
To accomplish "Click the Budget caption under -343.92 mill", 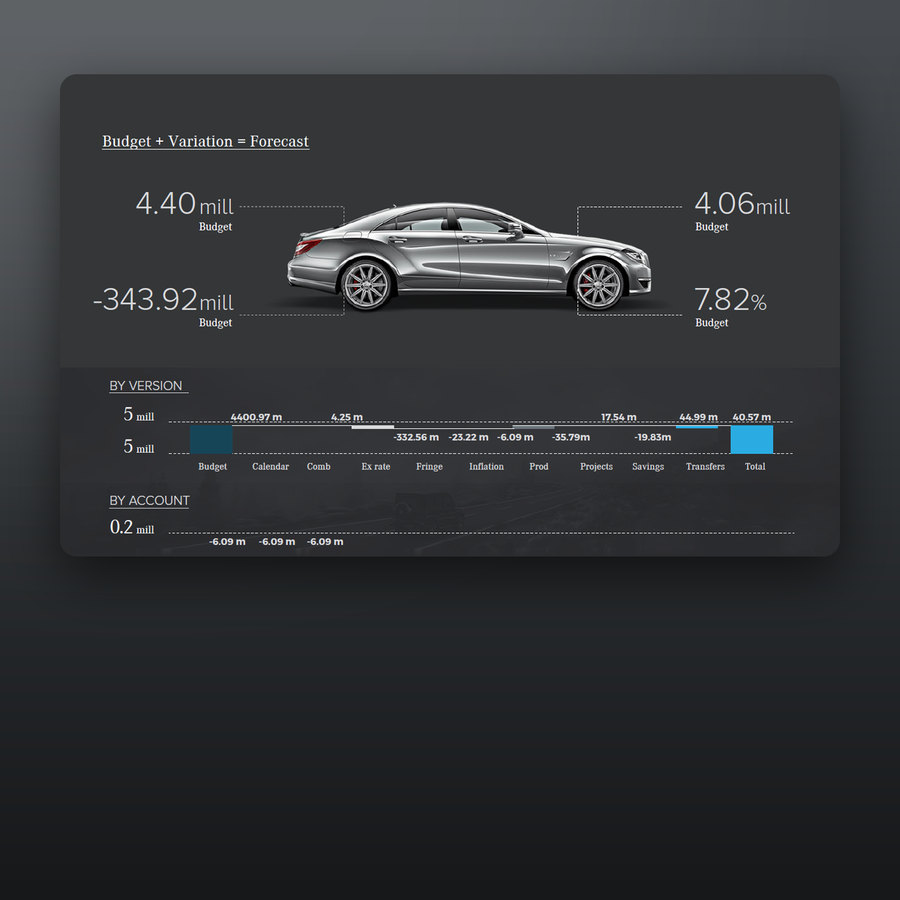I will pyautogui.click(x=215, y=323).
